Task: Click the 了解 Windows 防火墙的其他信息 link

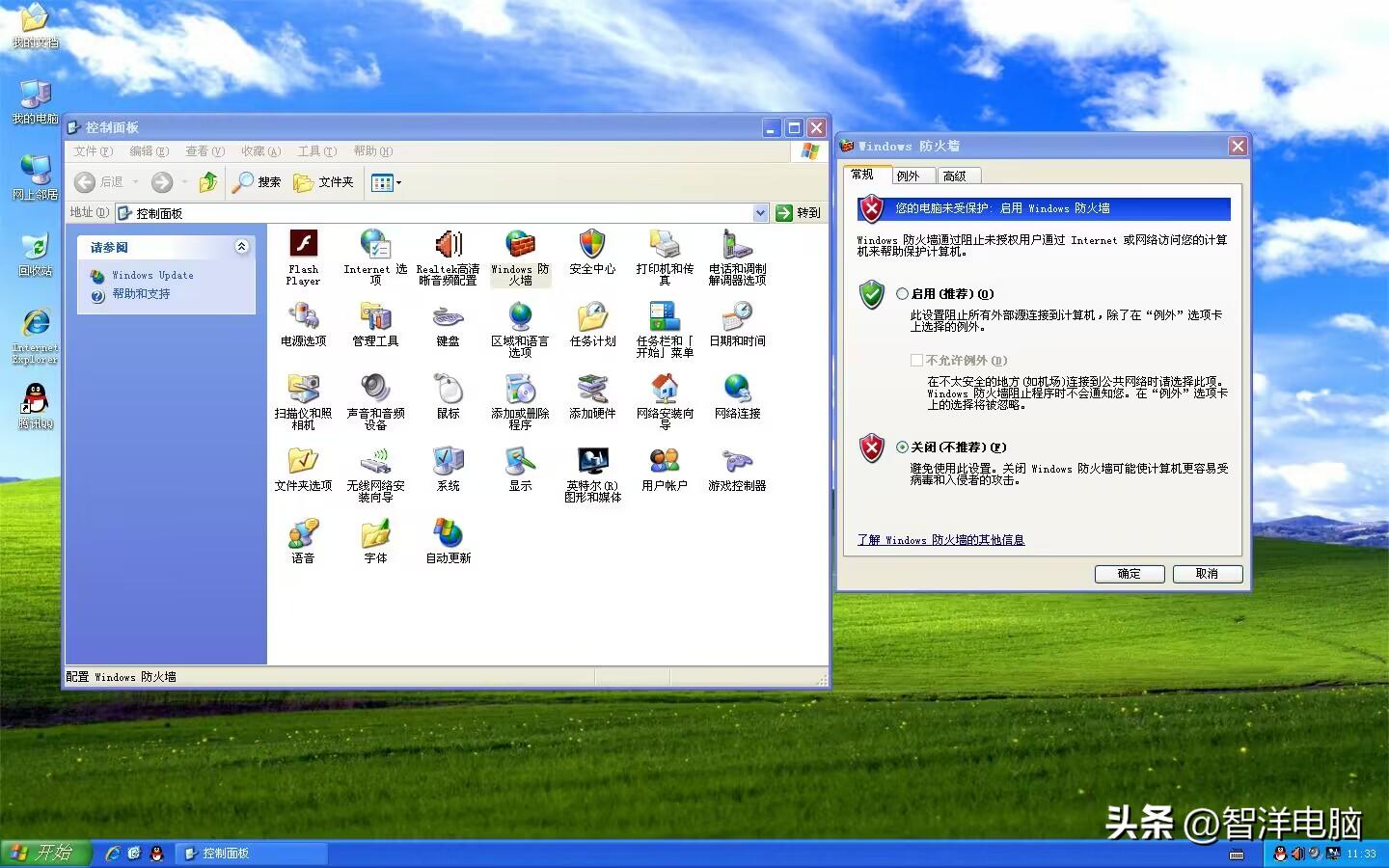Action: tap(940, 540)
